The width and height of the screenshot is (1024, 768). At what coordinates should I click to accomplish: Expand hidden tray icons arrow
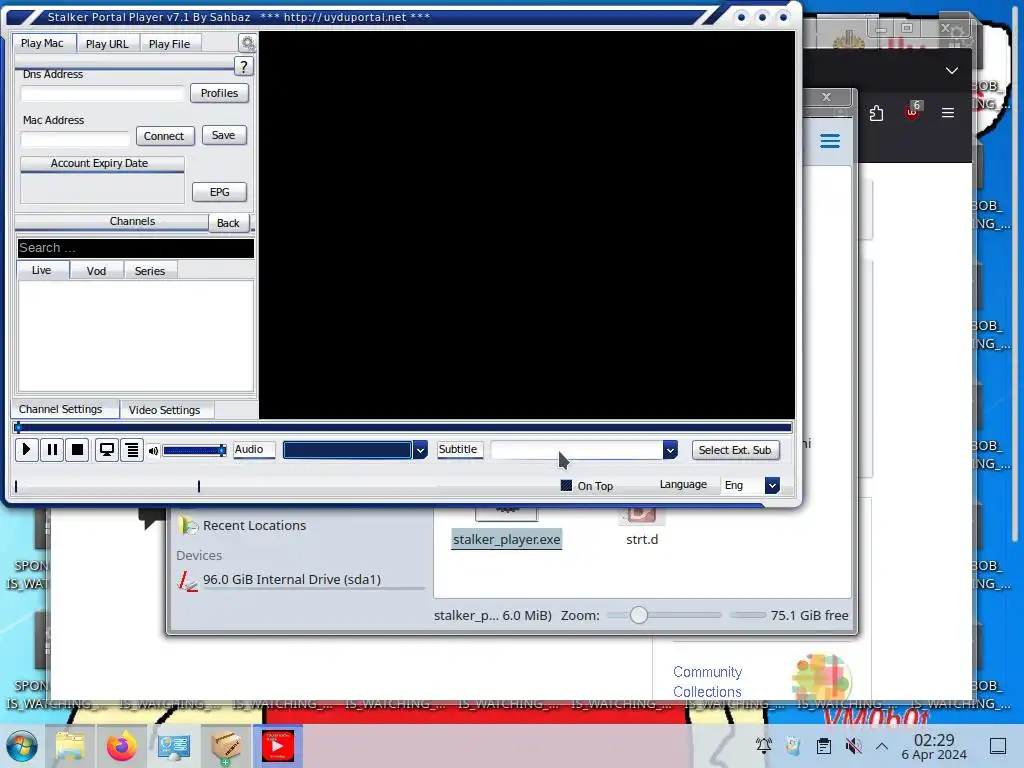click(x=882, y=745)
